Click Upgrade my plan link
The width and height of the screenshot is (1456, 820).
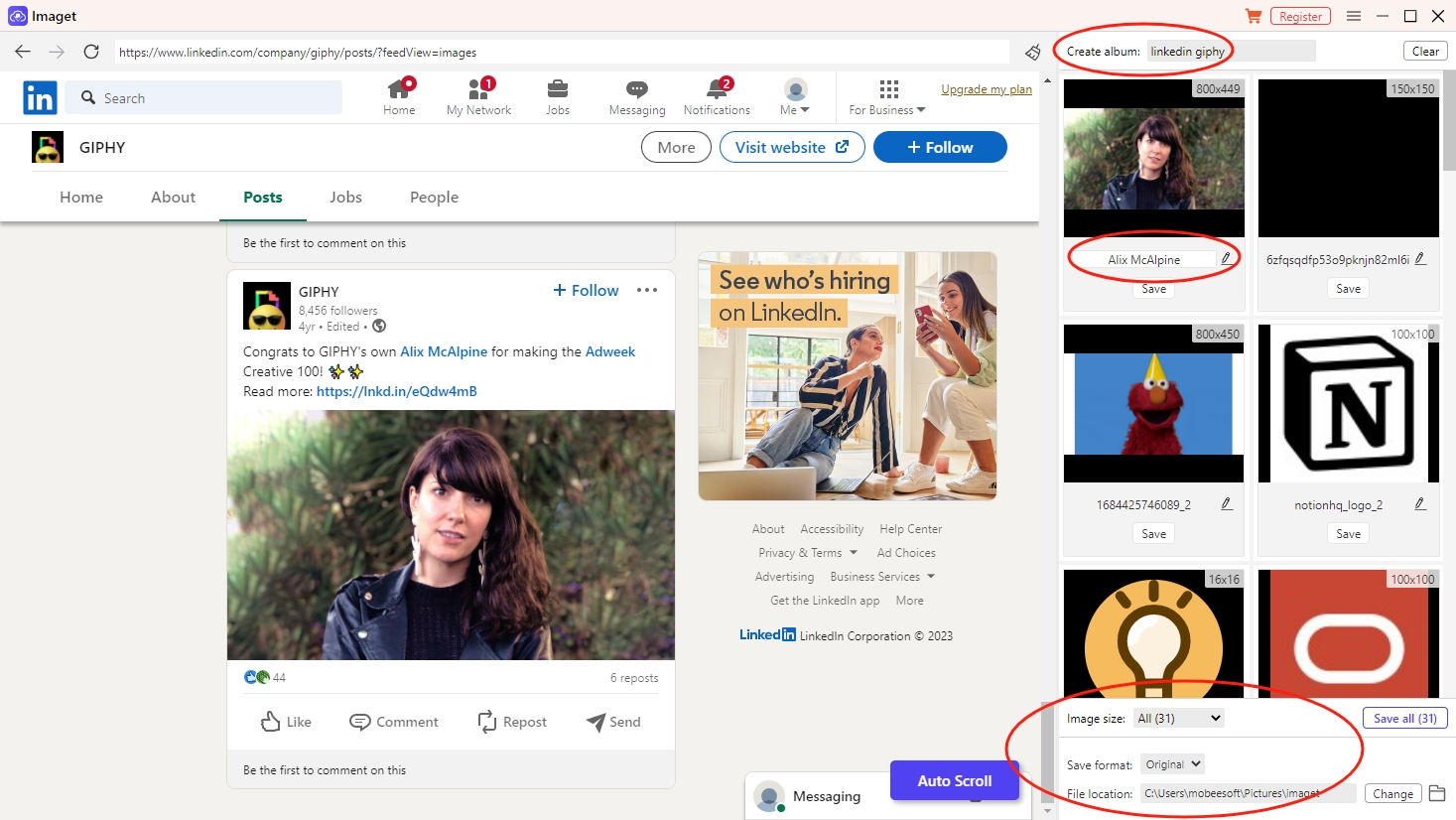click(987, 88)
